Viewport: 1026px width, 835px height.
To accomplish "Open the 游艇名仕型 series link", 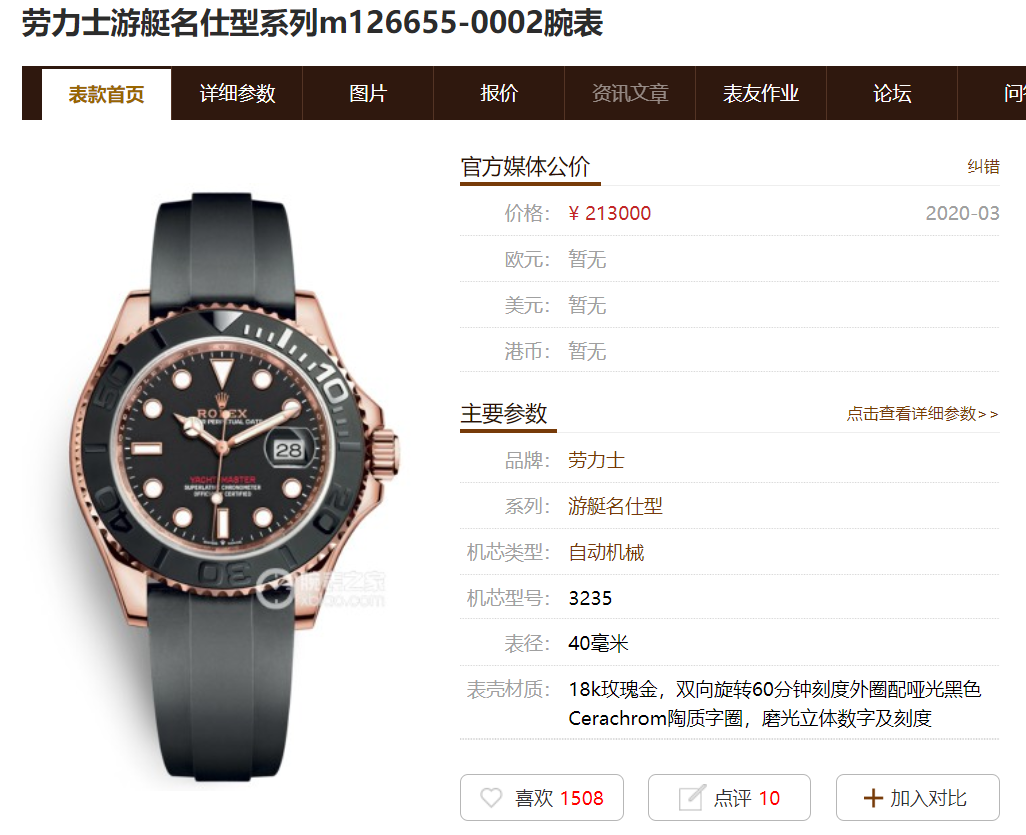I will (x=615, y=506).
